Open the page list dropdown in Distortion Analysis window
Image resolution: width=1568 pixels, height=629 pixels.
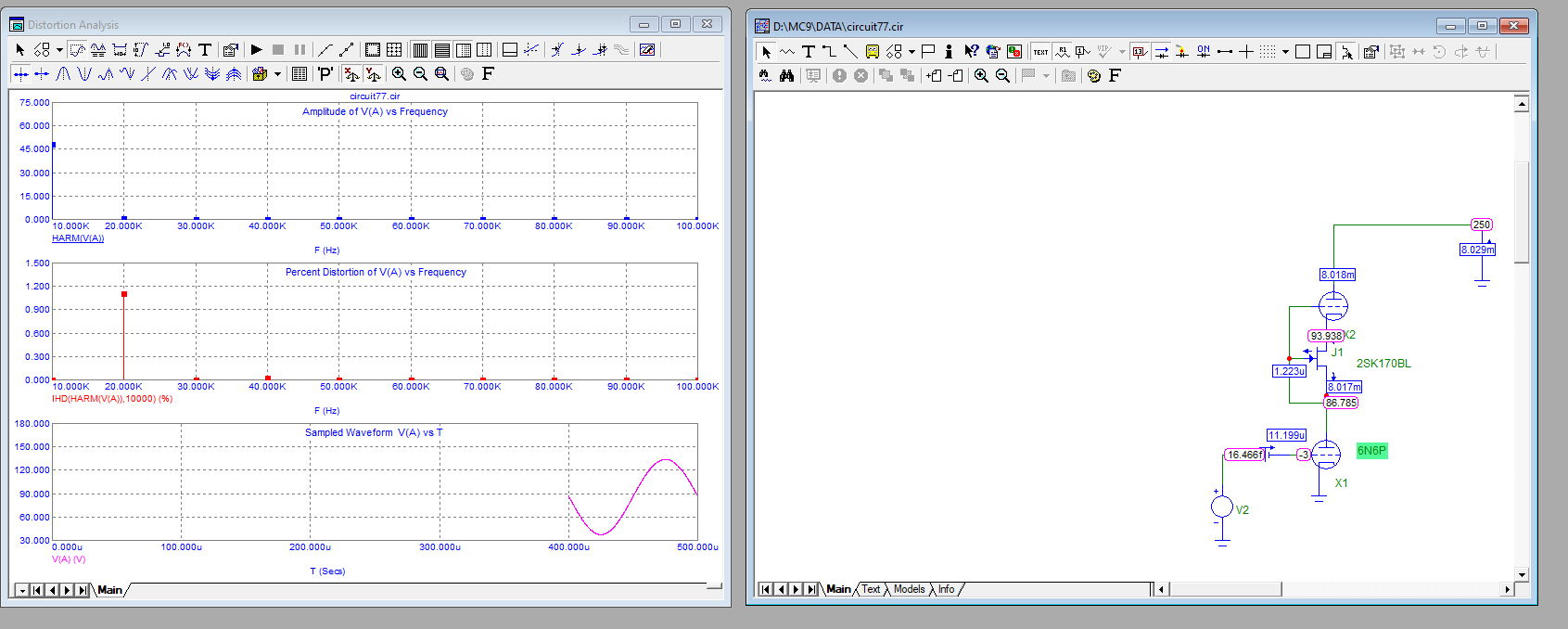click(x=22, y=590)
